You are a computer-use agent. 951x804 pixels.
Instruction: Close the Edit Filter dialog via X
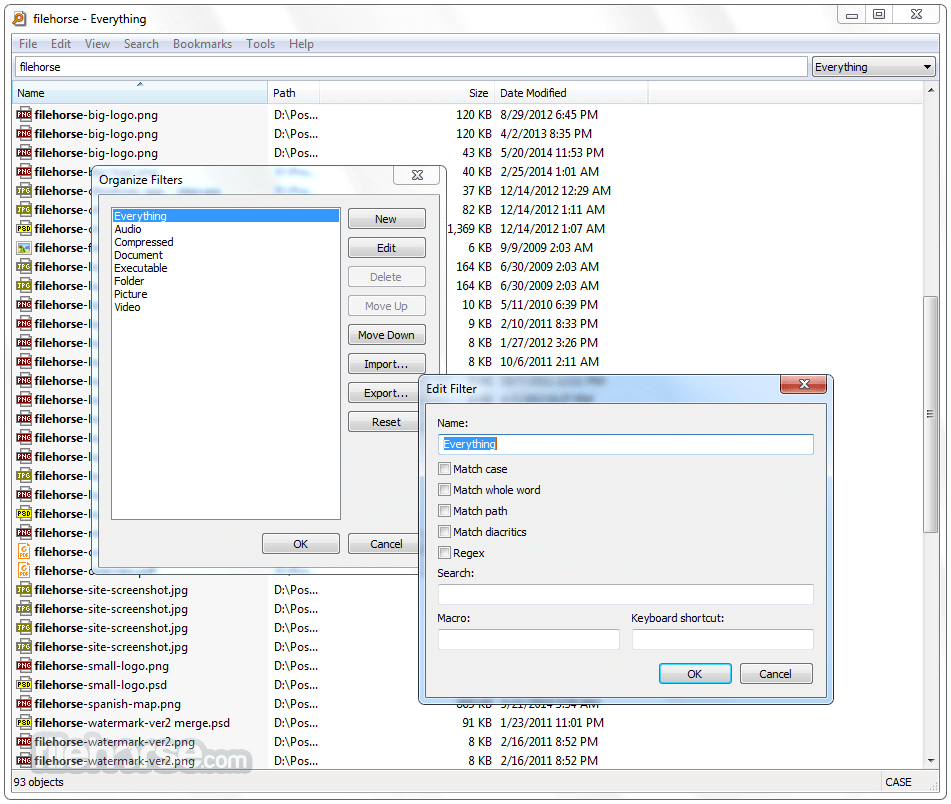tap(804, 384)
